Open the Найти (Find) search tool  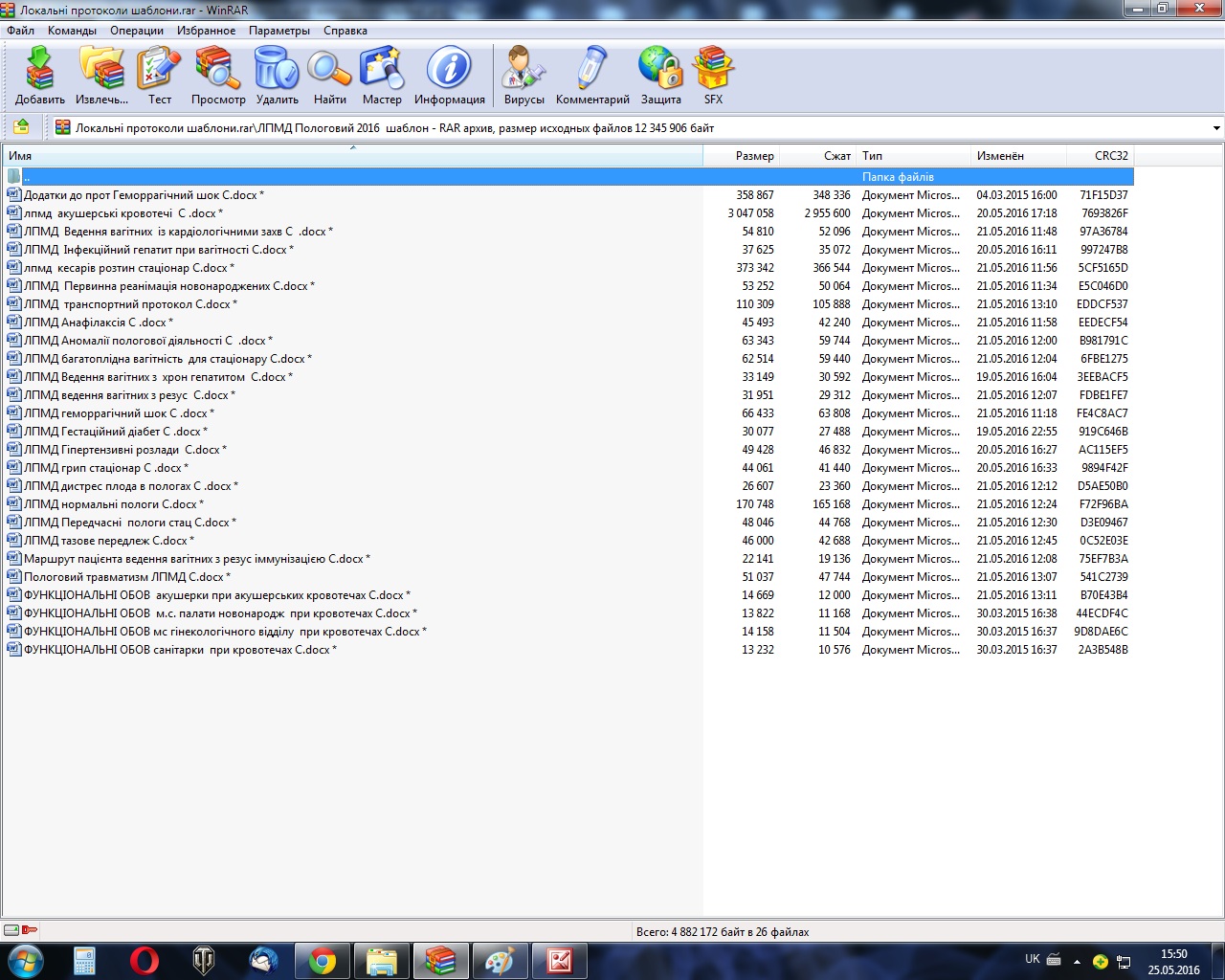coord(329,76)
